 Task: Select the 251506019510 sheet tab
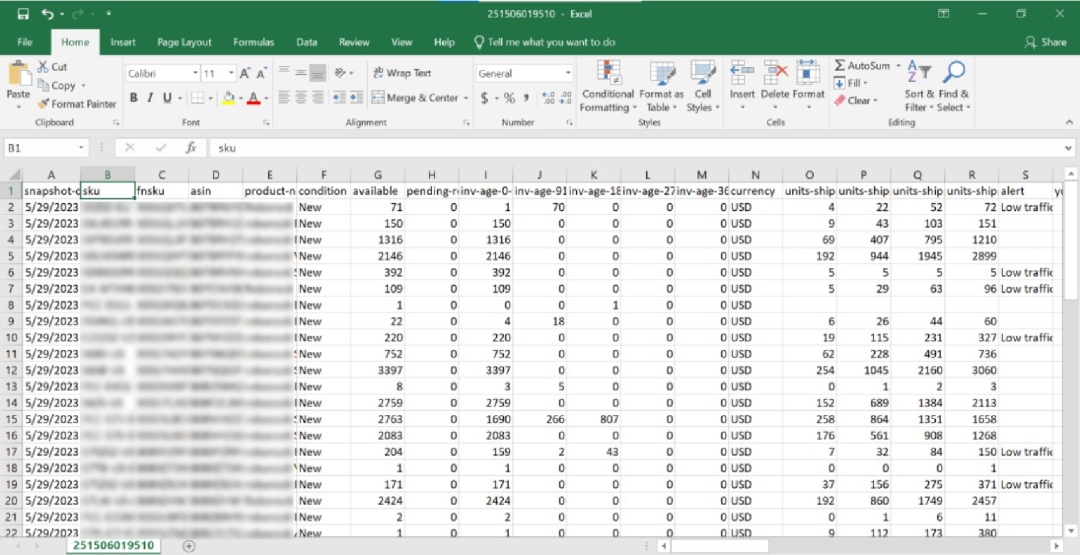tap(113, 545)
